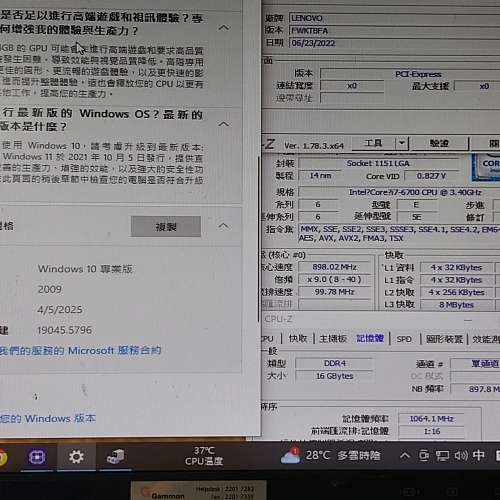
Task: Click the 驗證 button in CPU-Z
Action: (439, 144)
